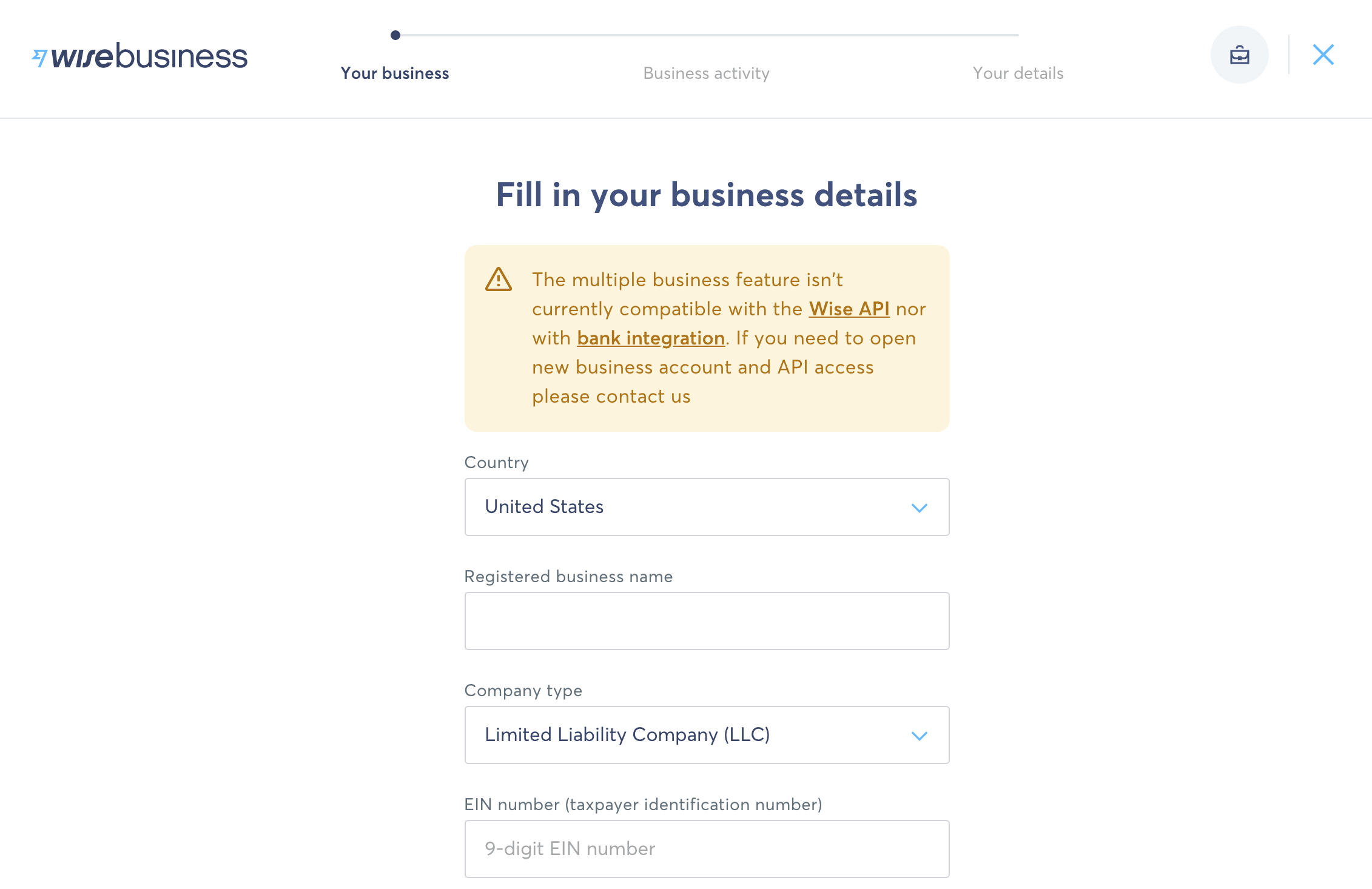Click the Fill in your business details heading
This screenshot has height=889, width=1372.
click(707, 195)
